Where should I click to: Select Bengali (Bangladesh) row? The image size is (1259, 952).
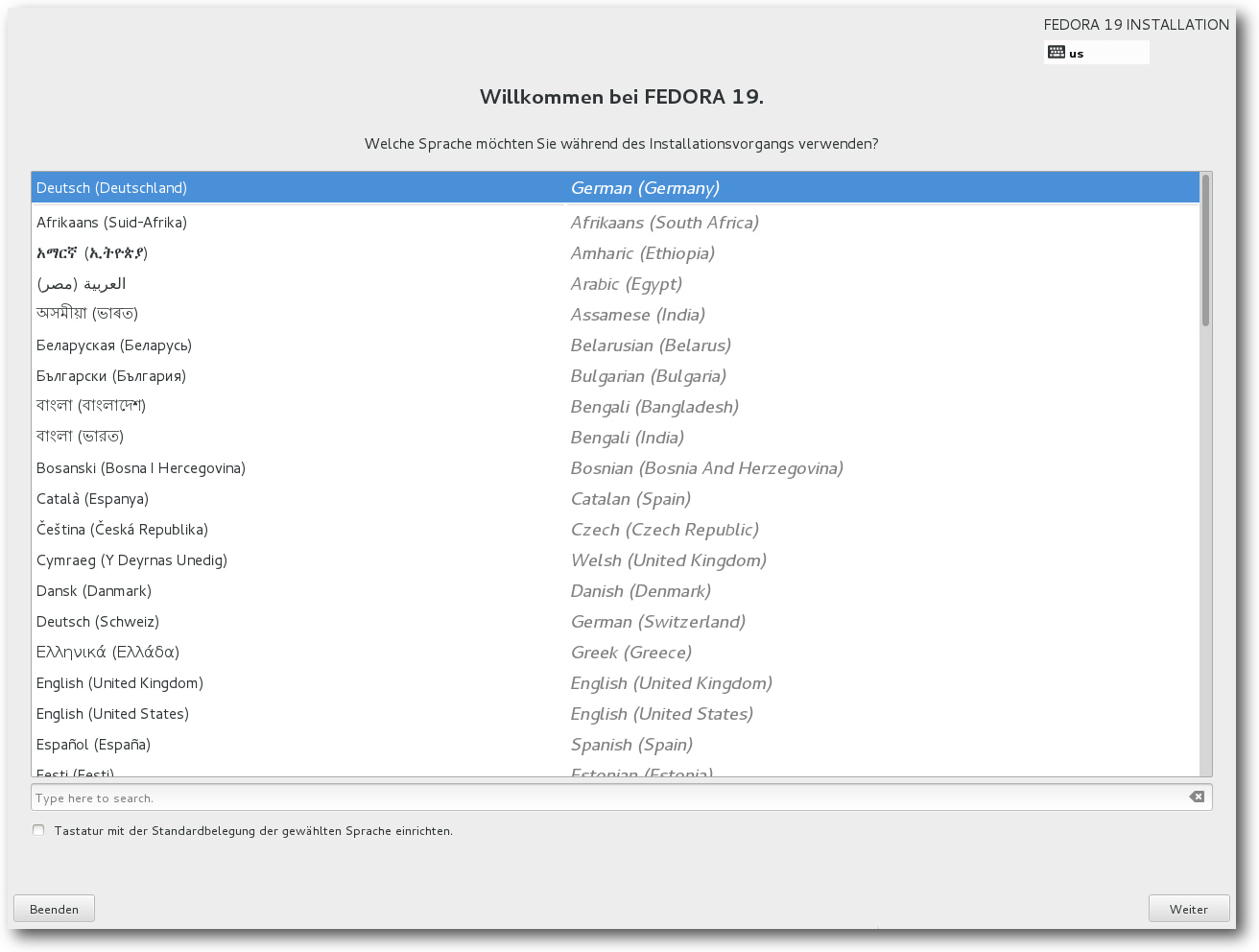click(615, 407)
